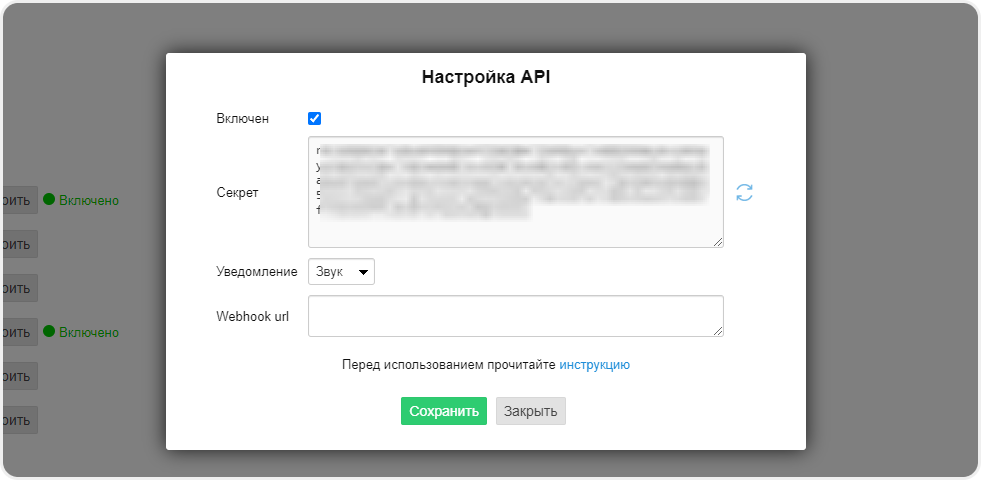Click the background button beside lower Включено
Viewport: 981px width, 480px height.
pos(19,332)
